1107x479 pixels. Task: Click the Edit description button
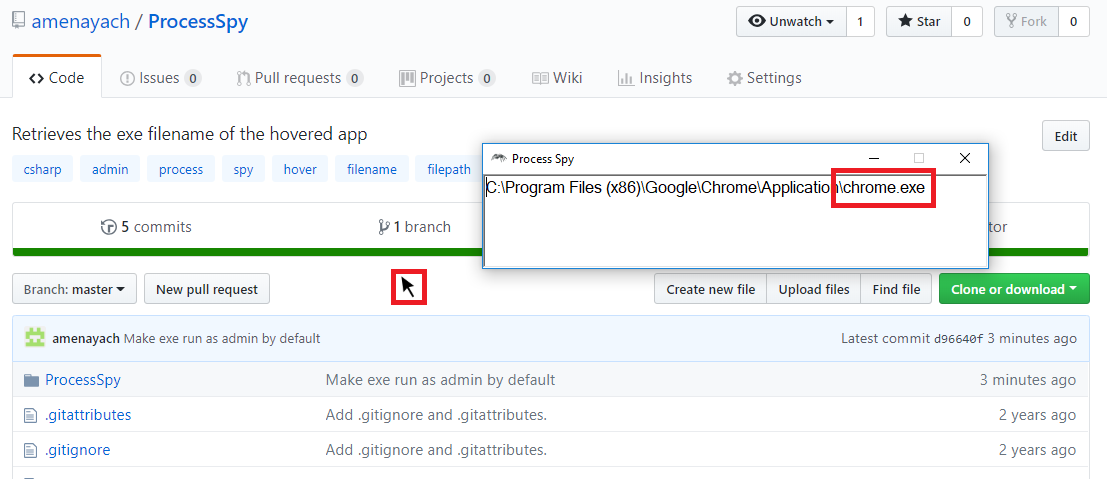1065,137
